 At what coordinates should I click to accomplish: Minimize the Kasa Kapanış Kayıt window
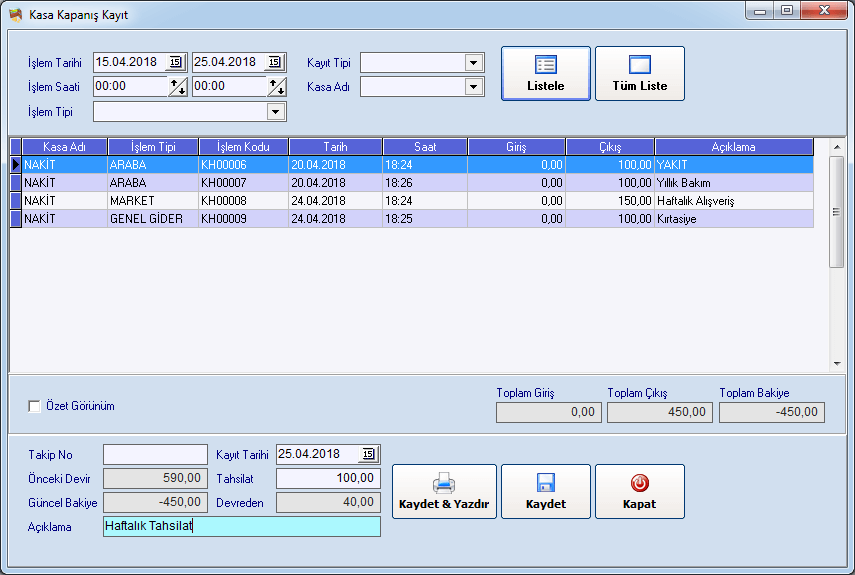click(x=760, y=10)
